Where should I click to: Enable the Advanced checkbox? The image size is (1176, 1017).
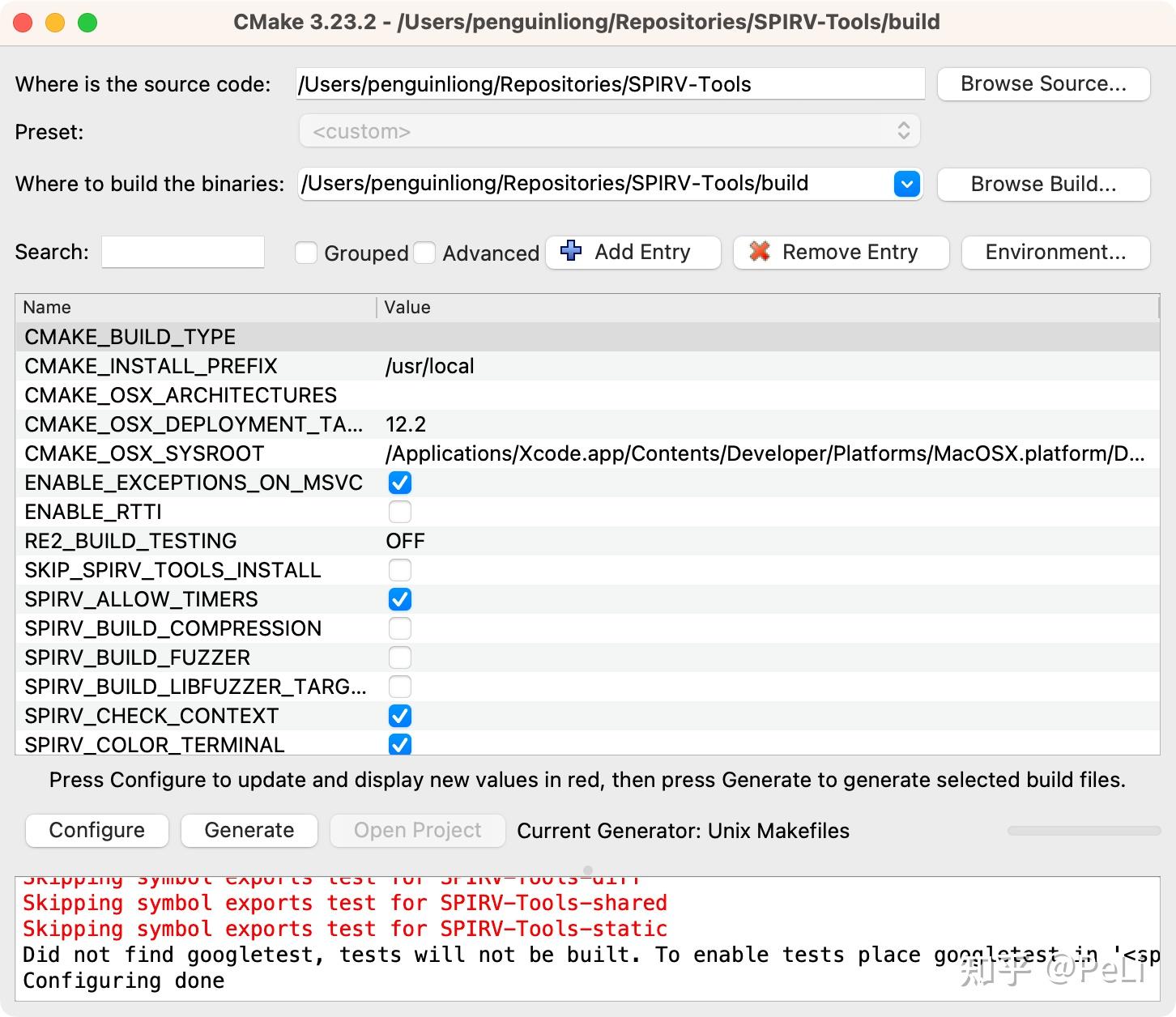pyautogui.click(x=424, y=253)
